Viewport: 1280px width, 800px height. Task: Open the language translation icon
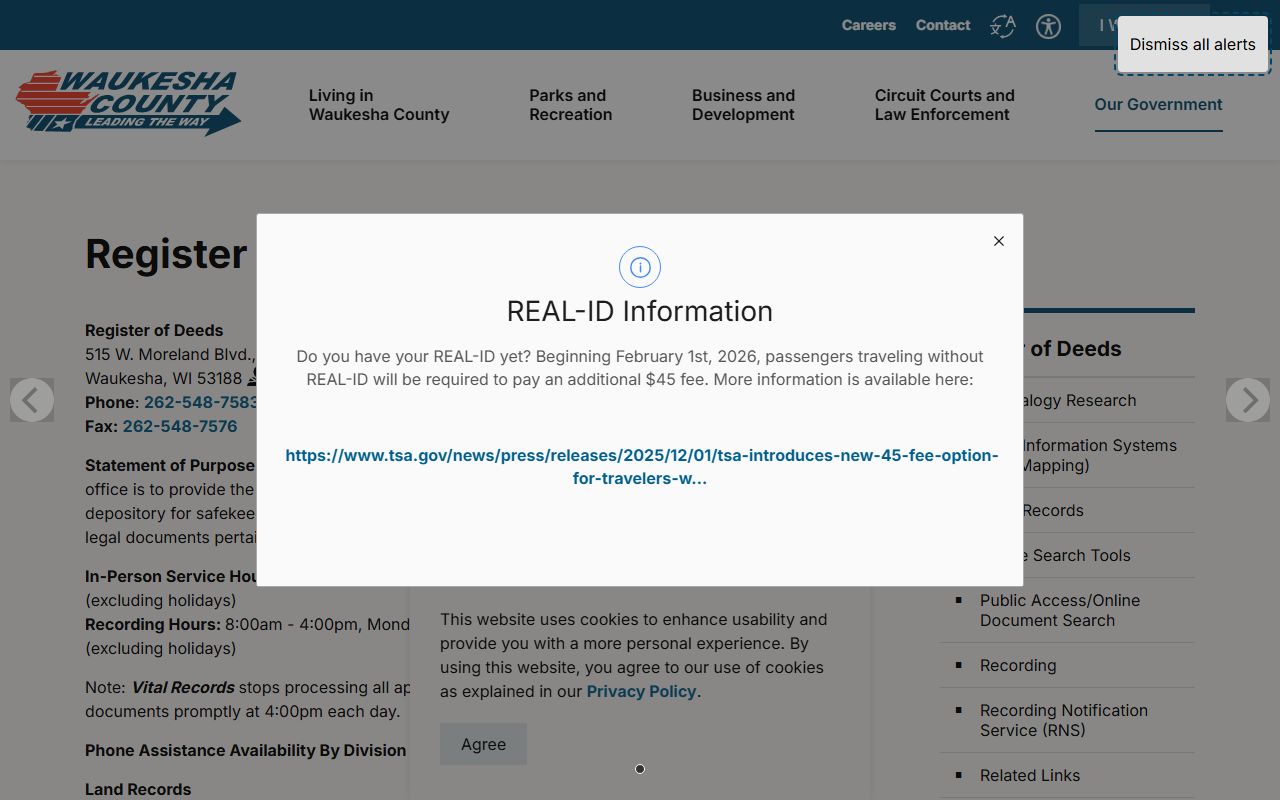tap(1002, 26)
